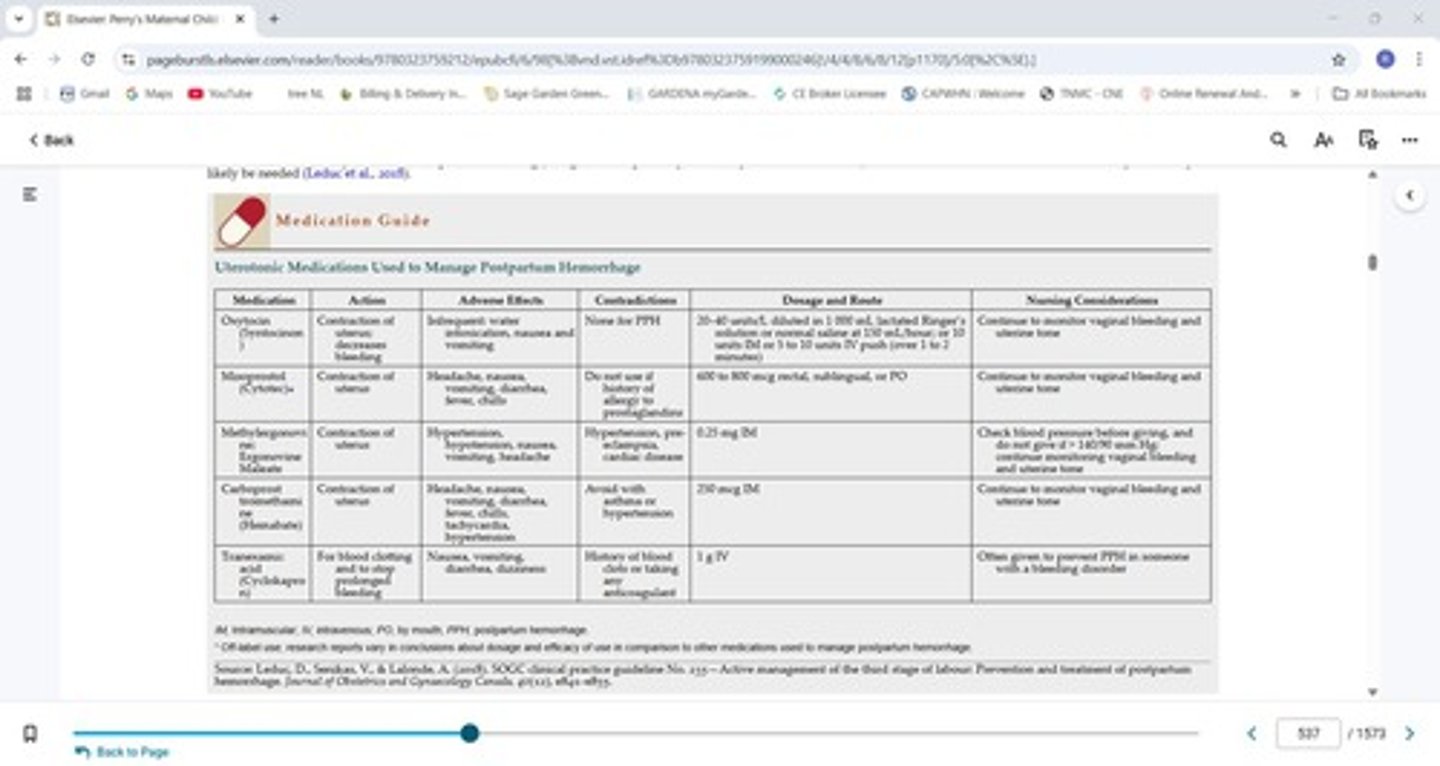The image size is (1440, 766).
Task: Open the Gmail bookmark
Action: click(x=85, y=93)
